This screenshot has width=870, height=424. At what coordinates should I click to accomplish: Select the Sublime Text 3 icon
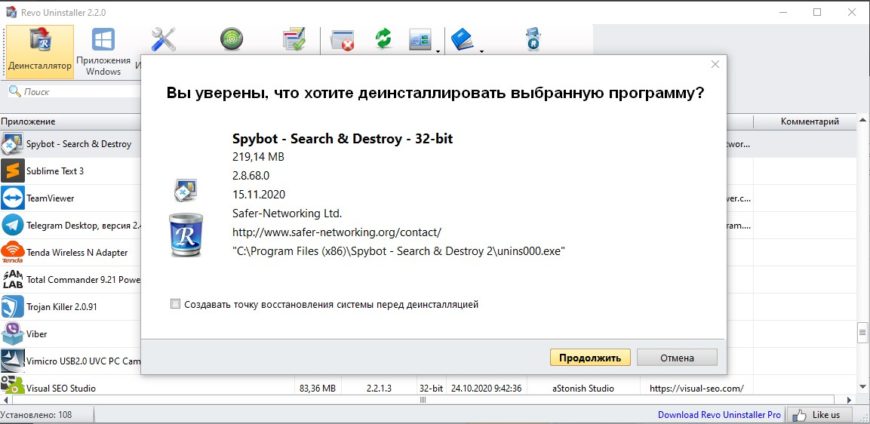click(x=12, y=171)
